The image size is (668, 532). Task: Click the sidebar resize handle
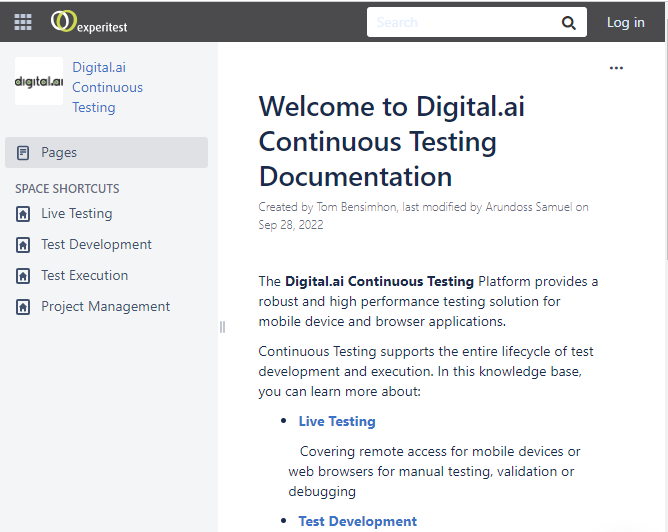[x=222, y=327]
